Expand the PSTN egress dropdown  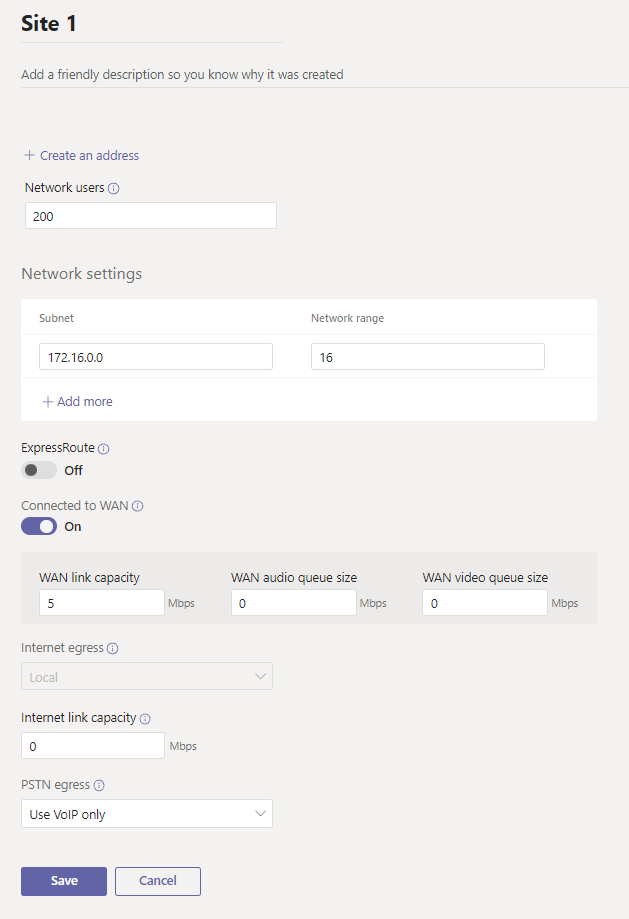(147, 814)
